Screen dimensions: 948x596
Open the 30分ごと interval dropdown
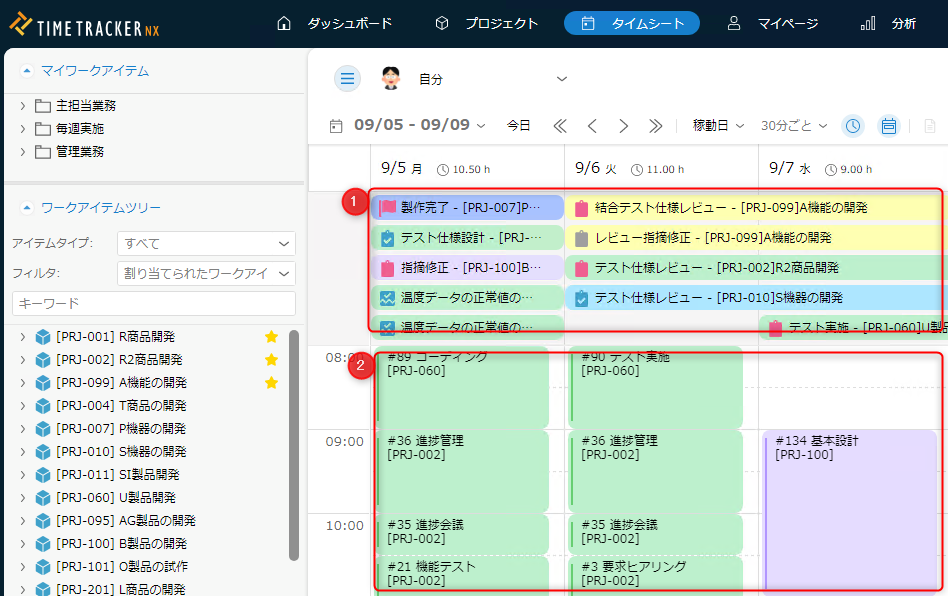(x=794, y=126)
